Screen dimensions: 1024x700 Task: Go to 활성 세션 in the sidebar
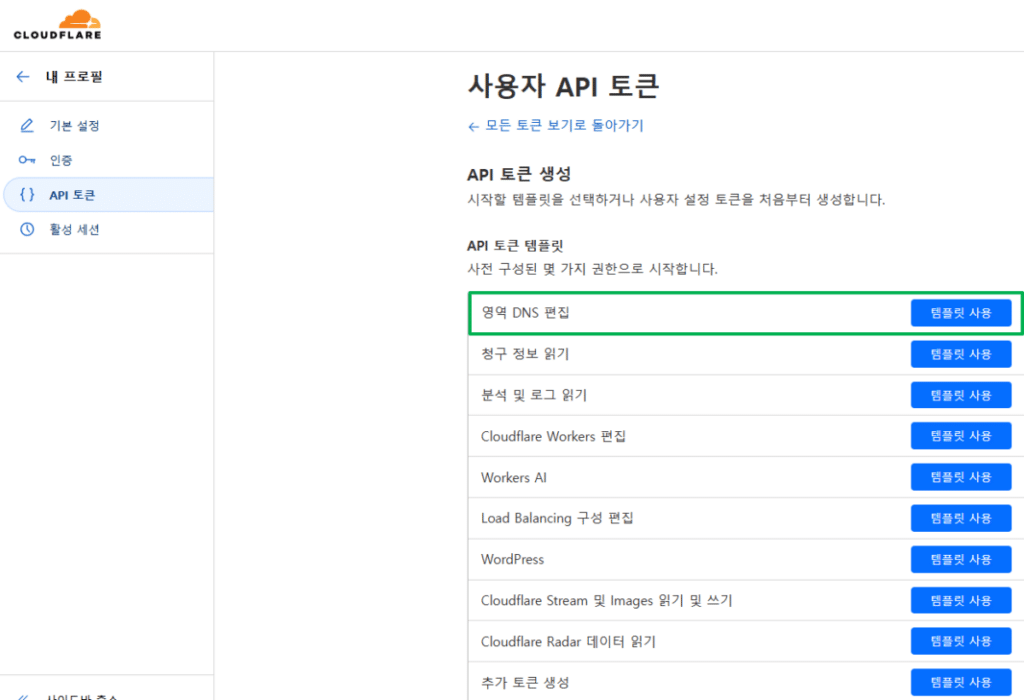click(74, 229)
